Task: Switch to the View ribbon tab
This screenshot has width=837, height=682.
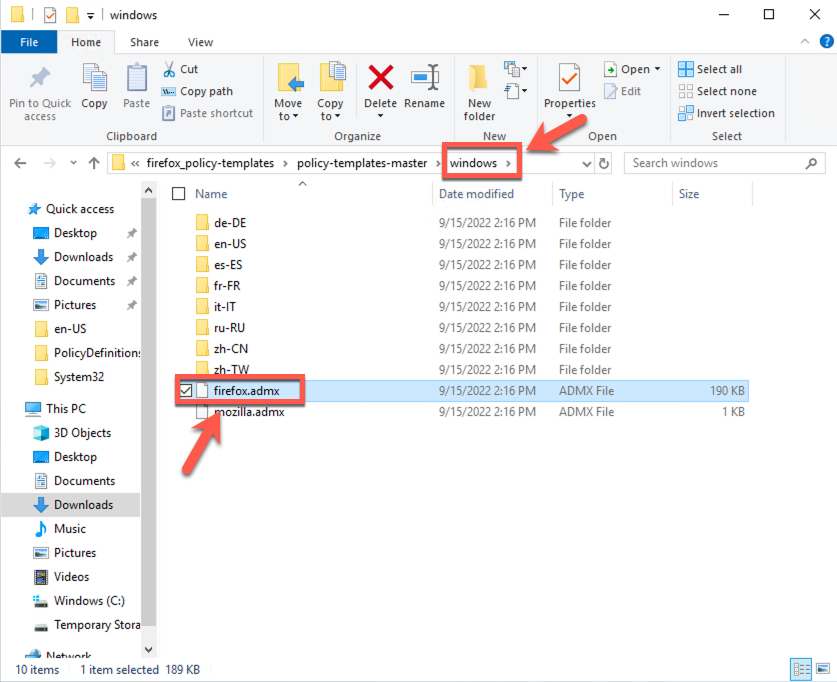Action: 200,42
